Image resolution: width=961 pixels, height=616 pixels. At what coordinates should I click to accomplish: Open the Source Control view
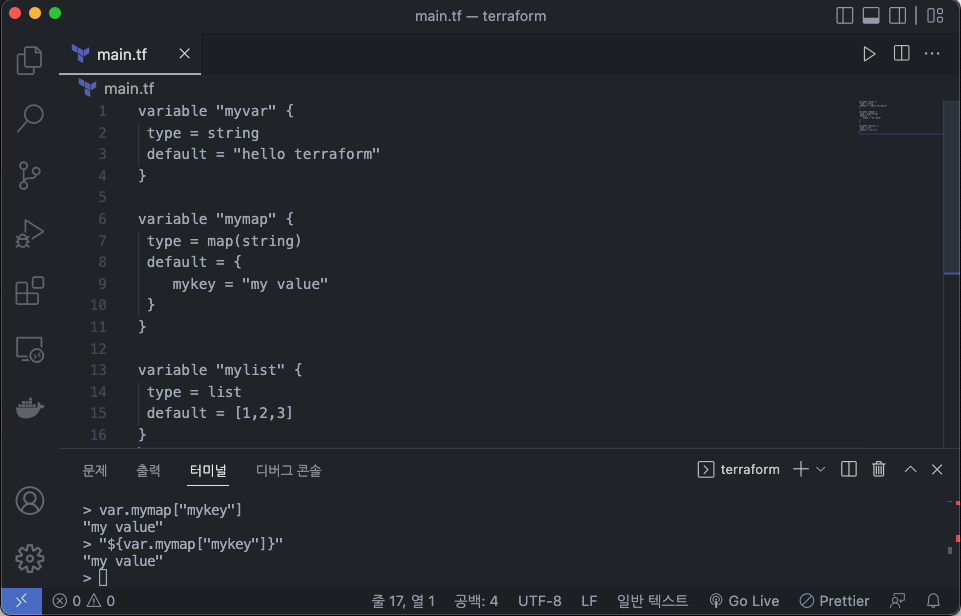click(x=29, y=175)
